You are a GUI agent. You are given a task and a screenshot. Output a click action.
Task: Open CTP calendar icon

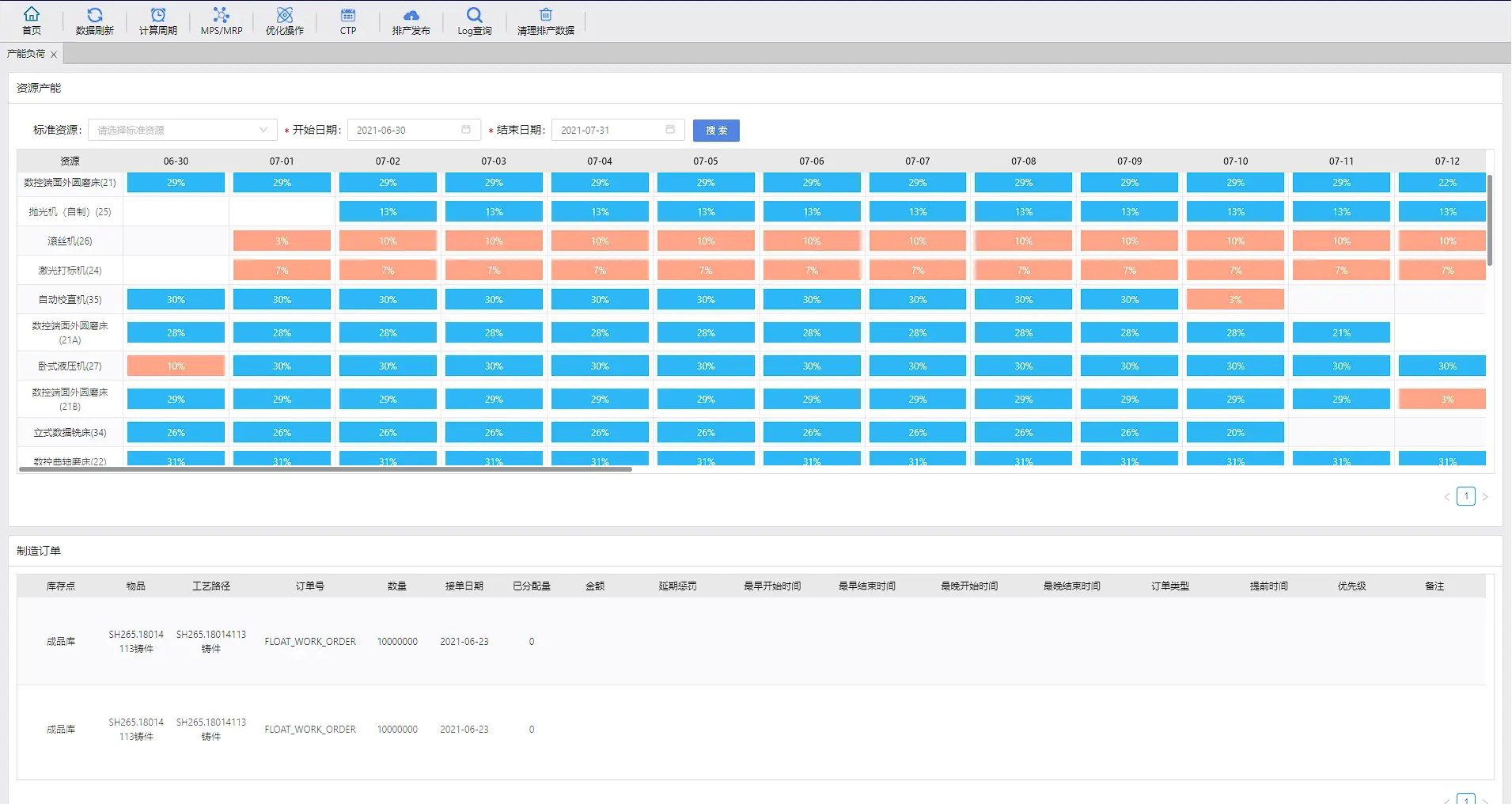point(348,14)
